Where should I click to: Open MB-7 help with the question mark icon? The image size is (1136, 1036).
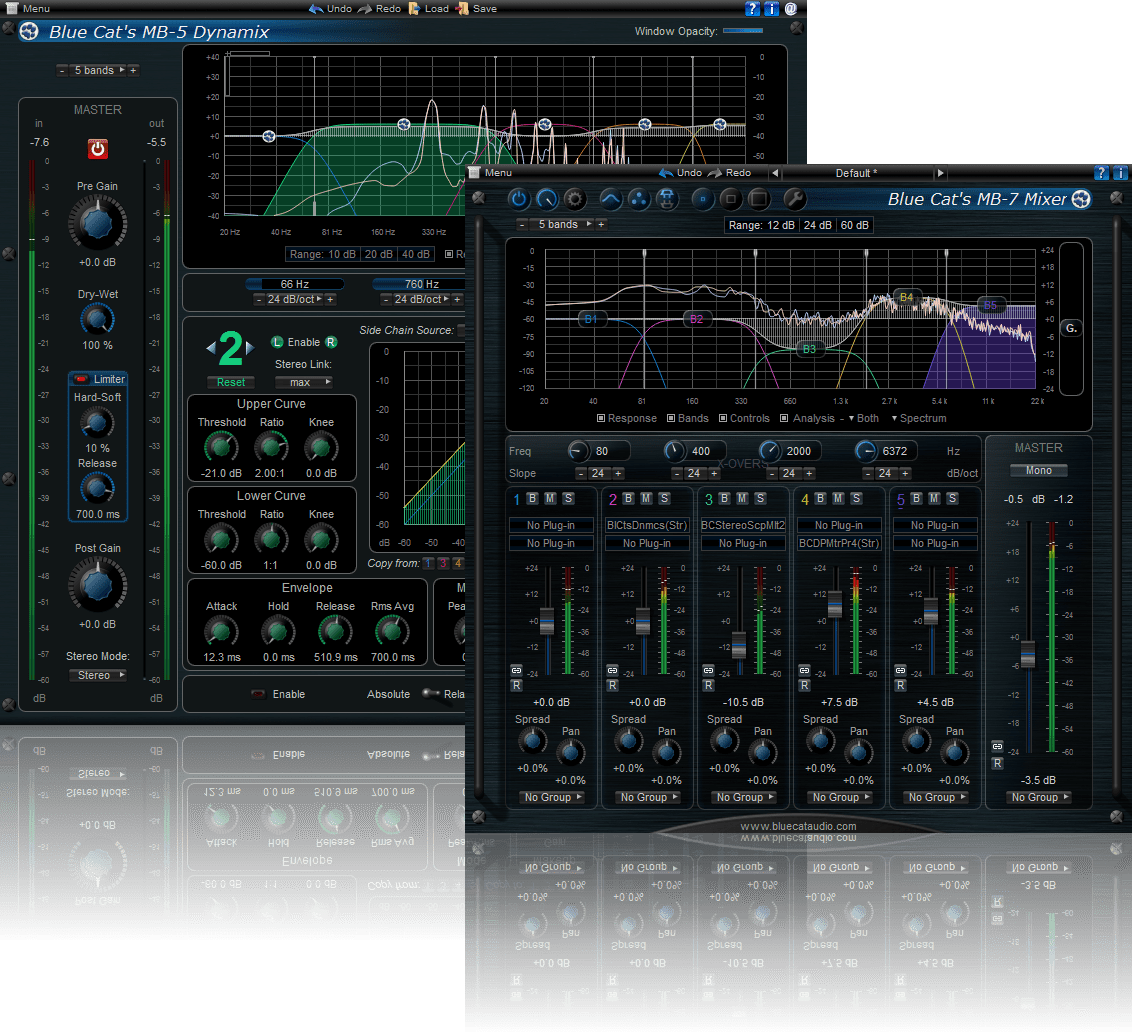(1100, 172)
